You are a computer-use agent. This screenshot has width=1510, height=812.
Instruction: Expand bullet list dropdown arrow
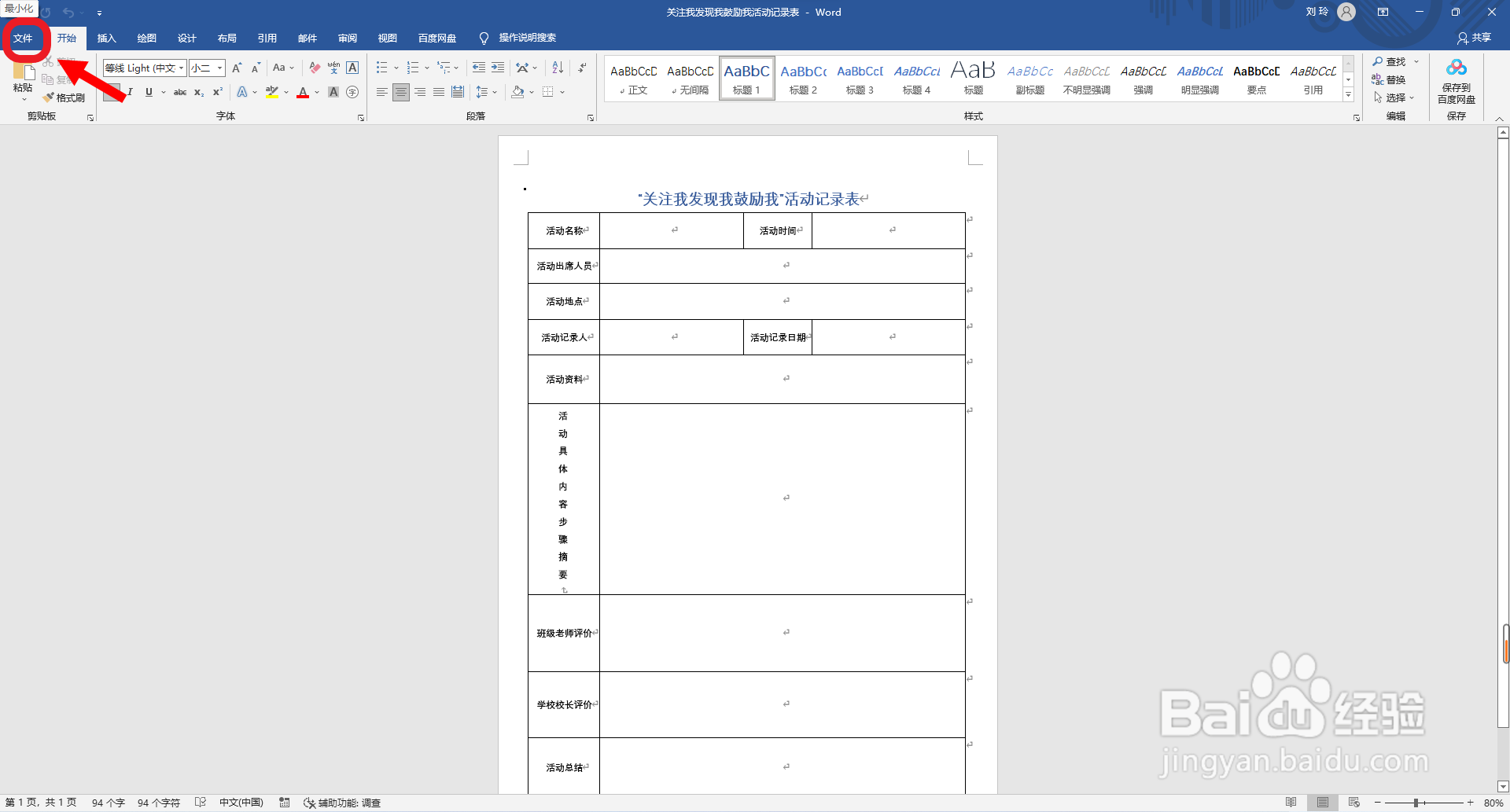tap(396, 68)
